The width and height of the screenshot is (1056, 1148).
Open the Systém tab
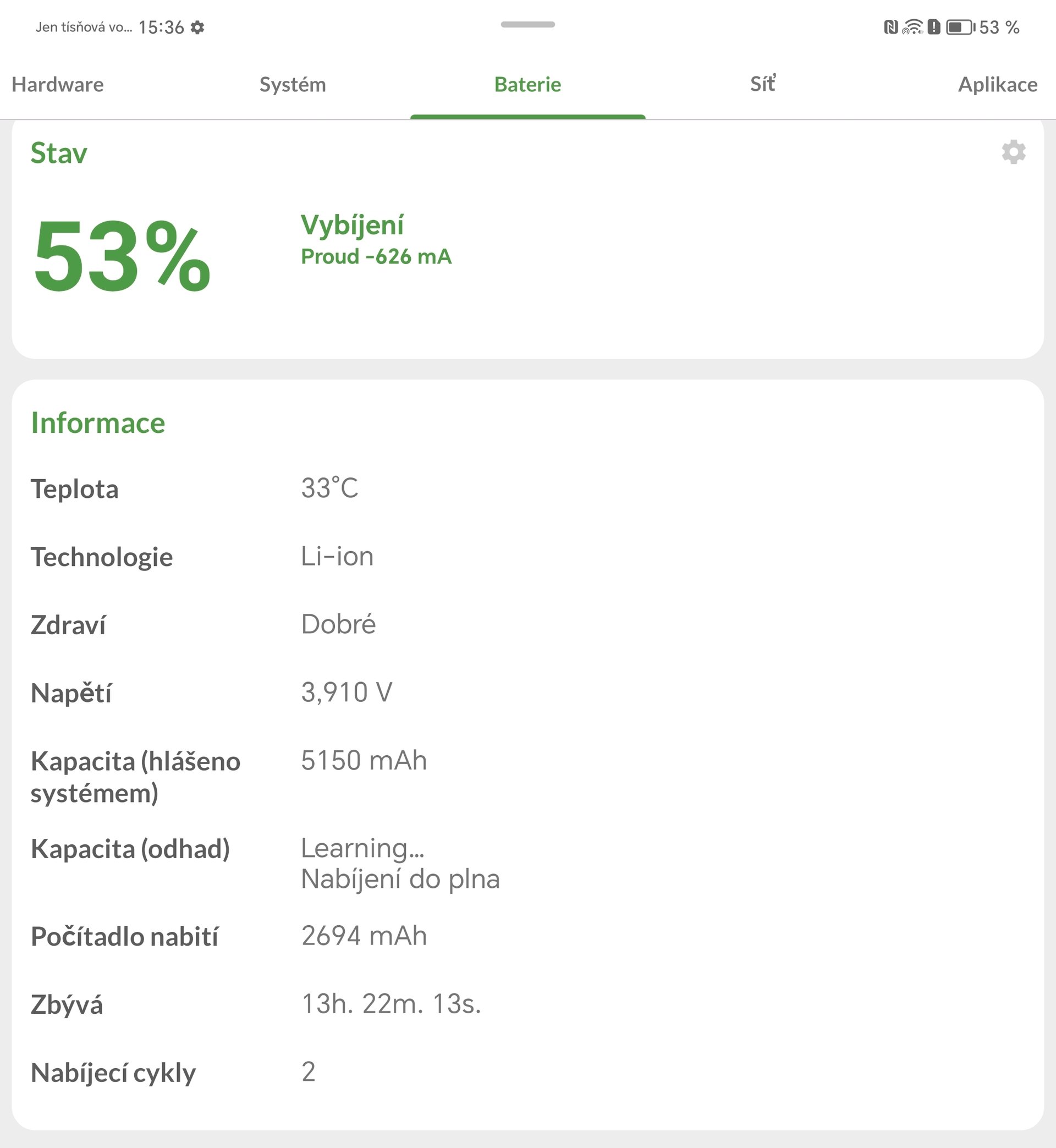[x=293, y=85]
